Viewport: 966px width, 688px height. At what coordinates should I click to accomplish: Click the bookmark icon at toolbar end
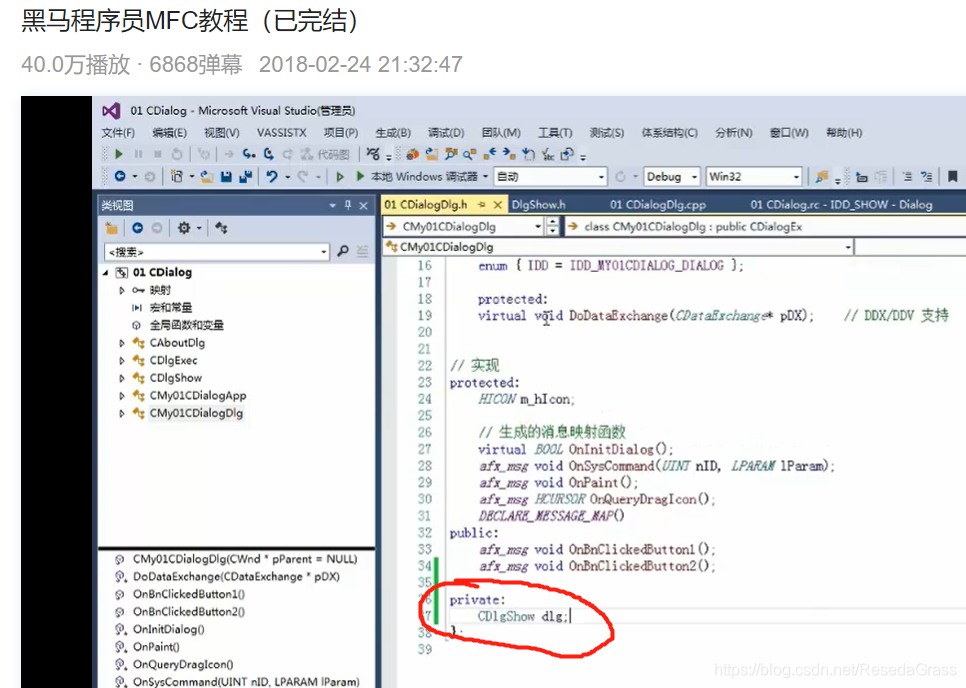point(952,177)
